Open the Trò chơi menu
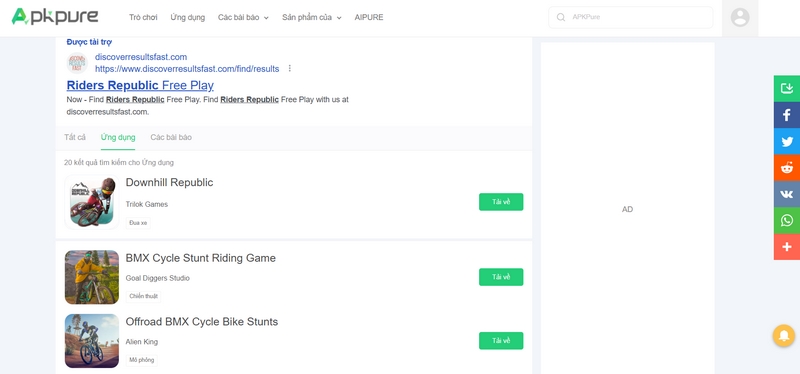800x374 pixels. [143, 17]
